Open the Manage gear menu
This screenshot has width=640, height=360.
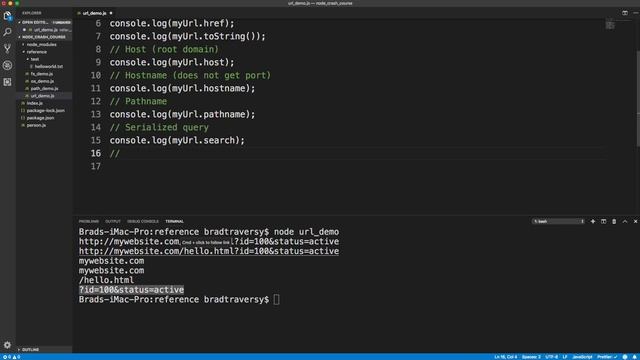click(7, 345)
